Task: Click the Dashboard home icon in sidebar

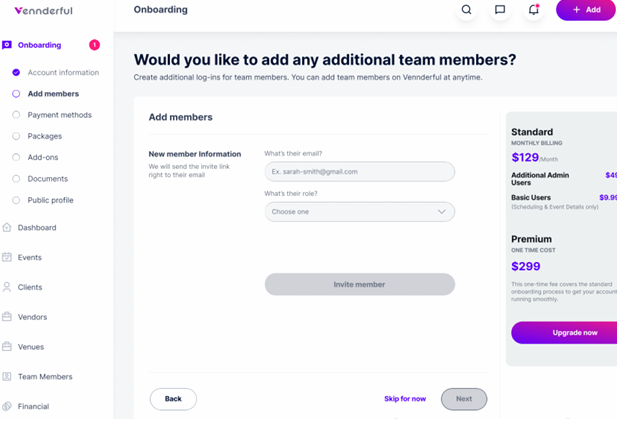Action: pos(7,228)
